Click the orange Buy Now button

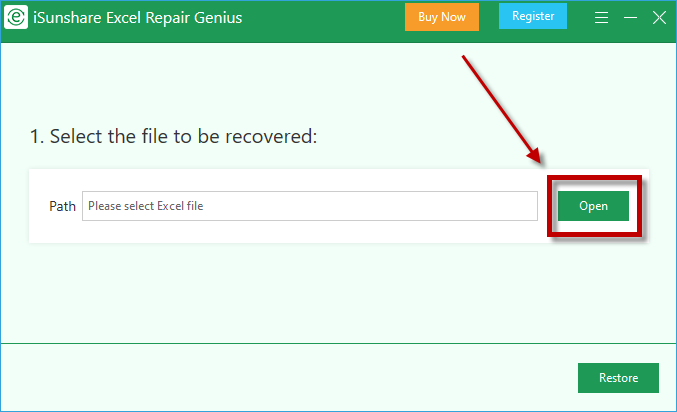(x=442, y=17)
